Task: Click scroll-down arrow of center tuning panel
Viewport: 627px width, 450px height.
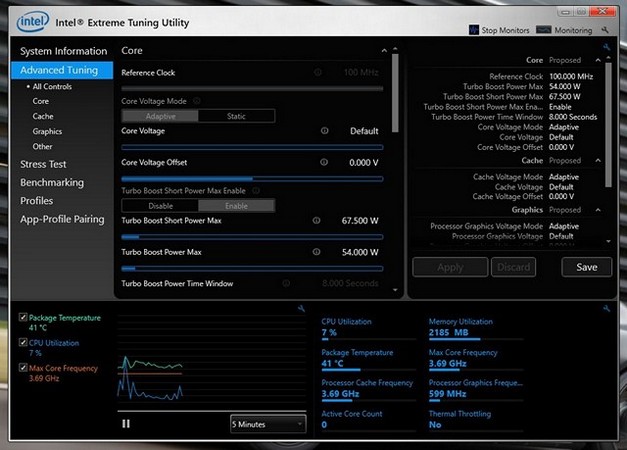Action: click(395, 290)
